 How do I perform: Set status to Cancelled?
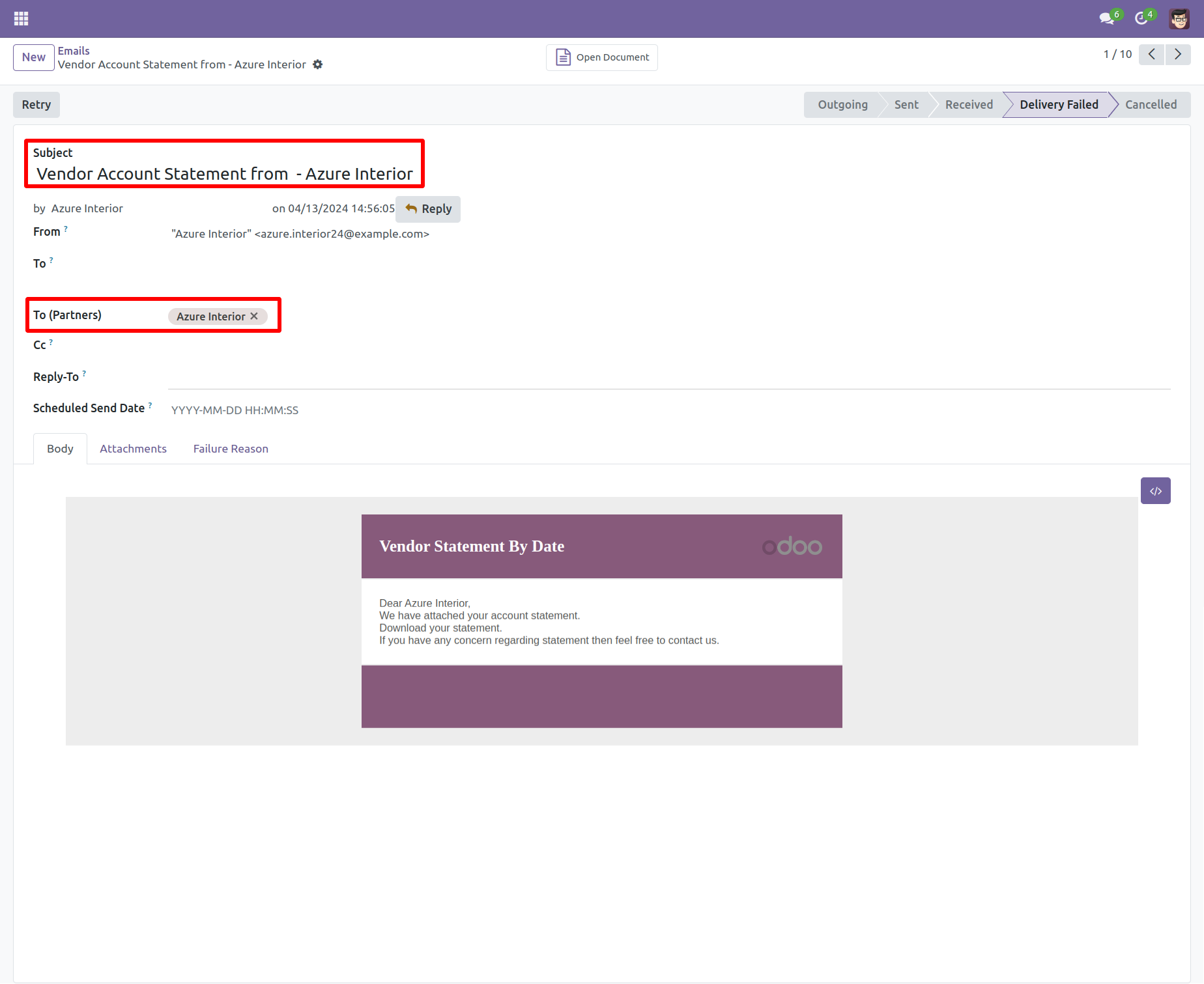point(1151,105)
